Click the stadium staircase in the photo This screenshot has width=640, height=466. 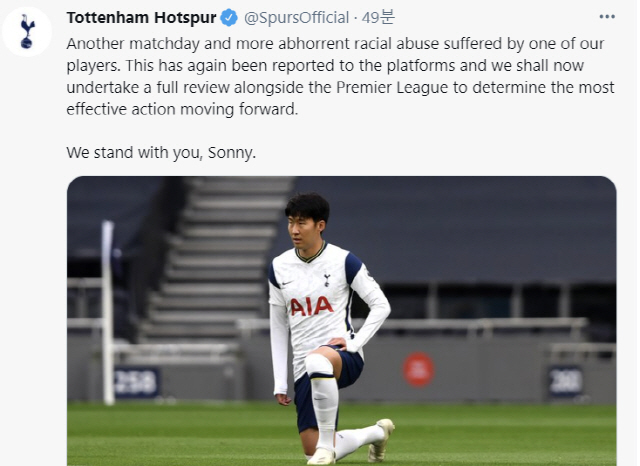coord(216,259)
